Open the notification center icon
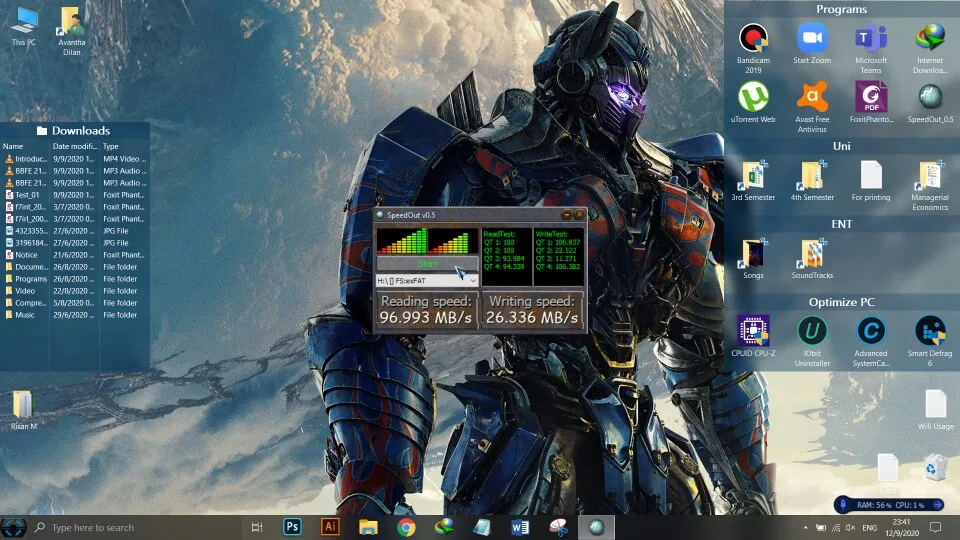Viewport: 960px width, 540px height. [935, 527]
